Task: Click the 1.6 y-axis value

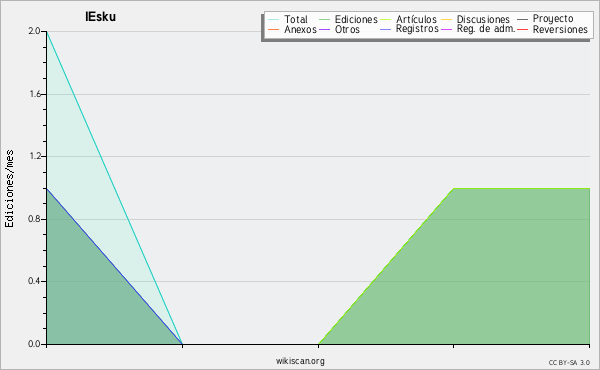Action: [x=35, y=94]
